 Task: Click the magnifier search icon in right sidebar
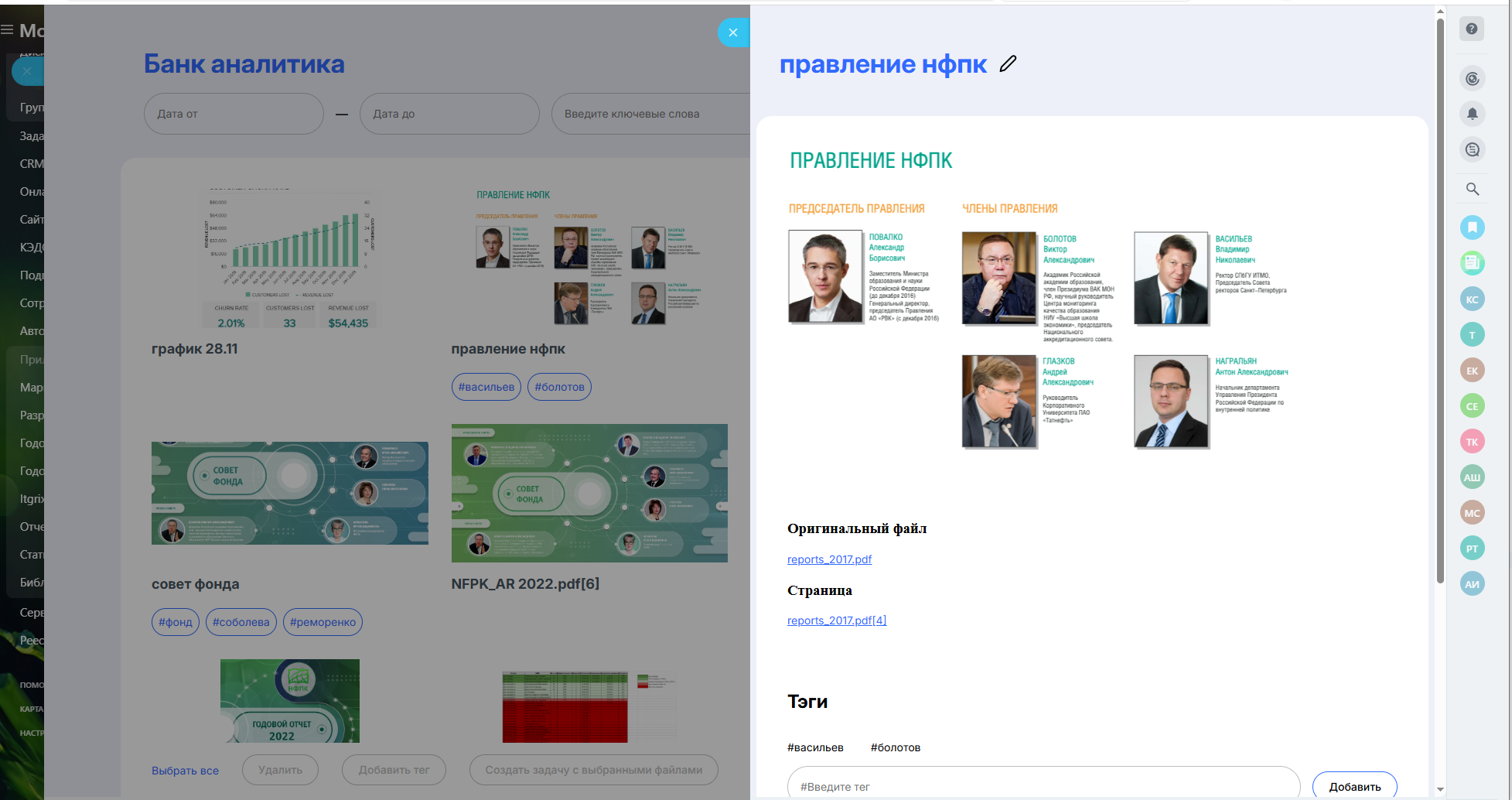click(1472, 189)
